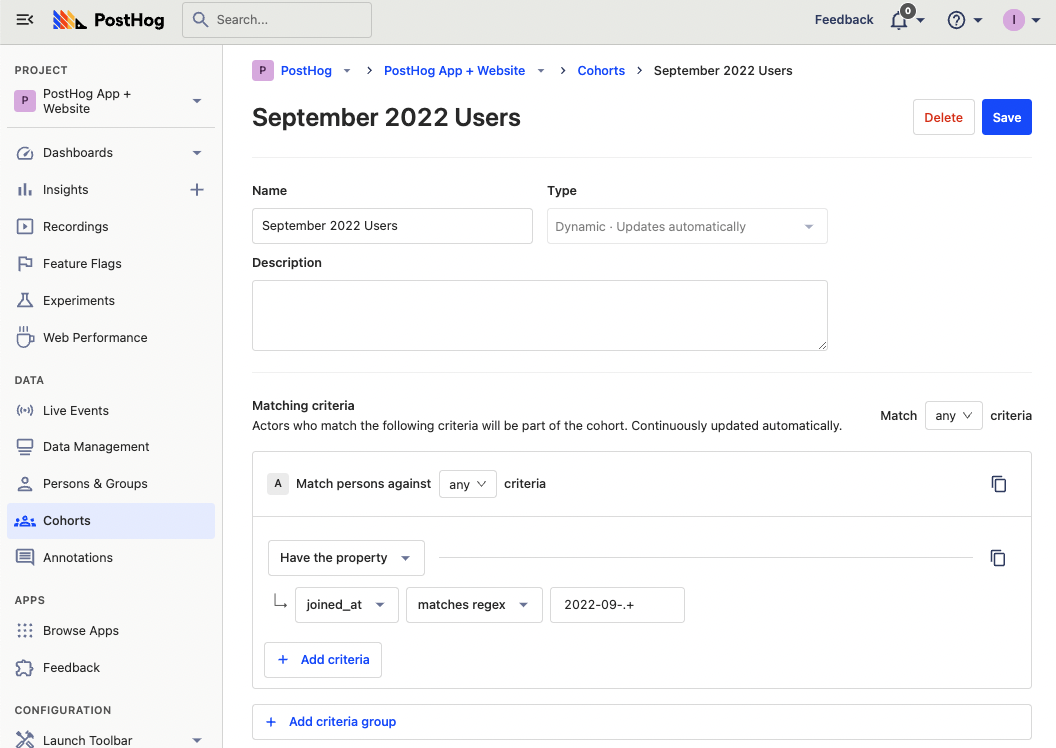Click the user avatar icon
The width and height of the screenshot is (1056, 748).
pos(1014,20)
